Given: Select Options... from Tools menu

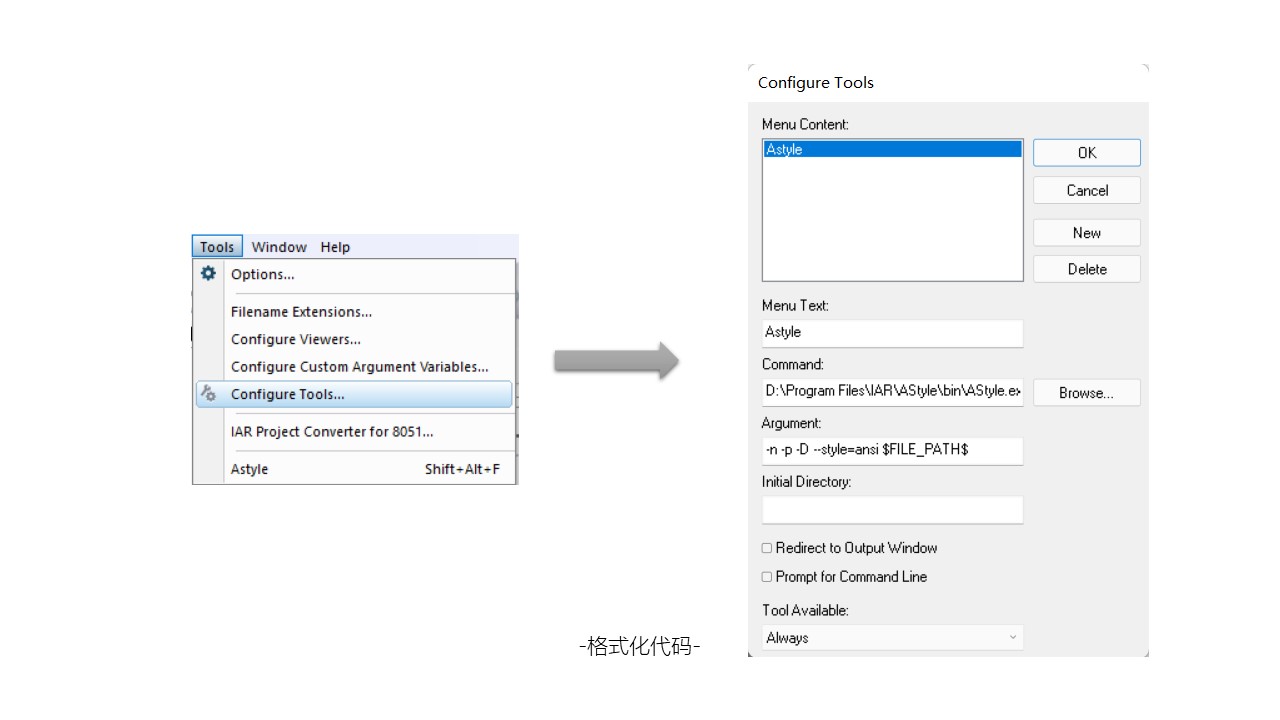Looking at the screenshot, I should (263, 274).
